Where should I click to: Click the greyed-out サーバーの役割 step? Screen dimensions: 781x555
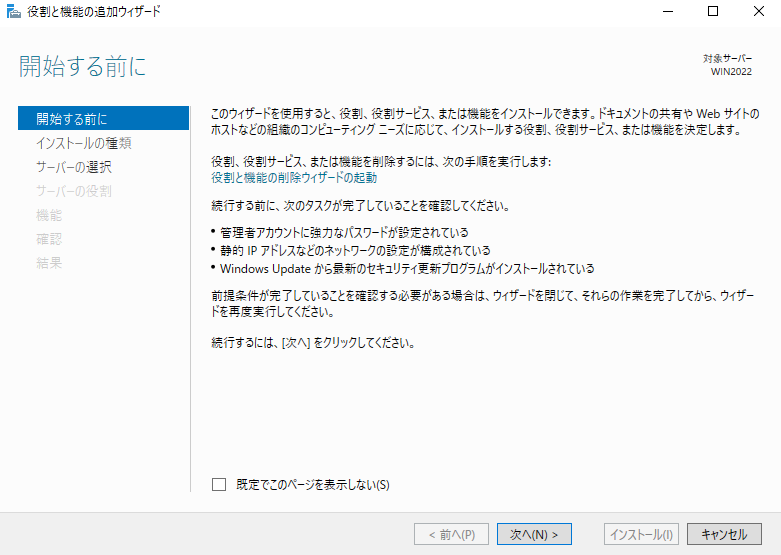(73, 191)
